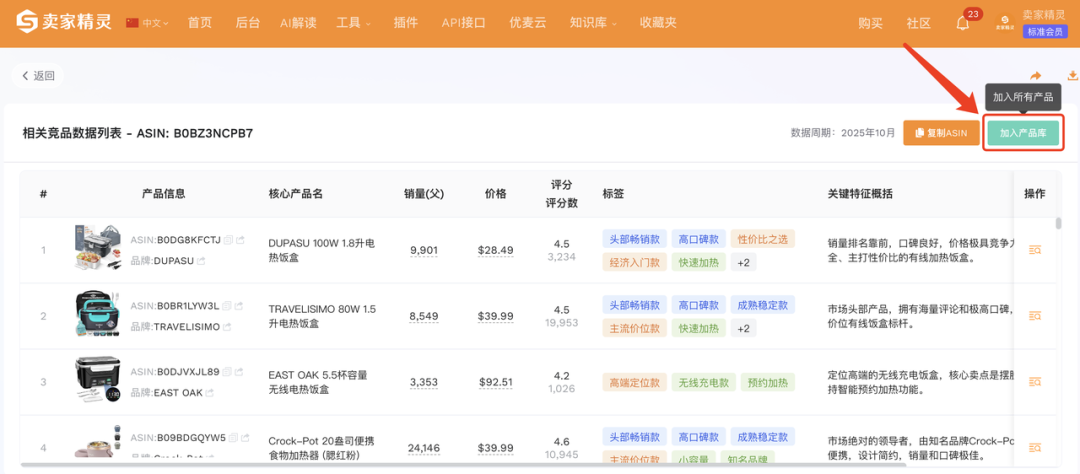Click product name EAST OAK 5.5杯容量无线电热饭盒
Screen dimensions: 1080x474
[x=318, y=382]
